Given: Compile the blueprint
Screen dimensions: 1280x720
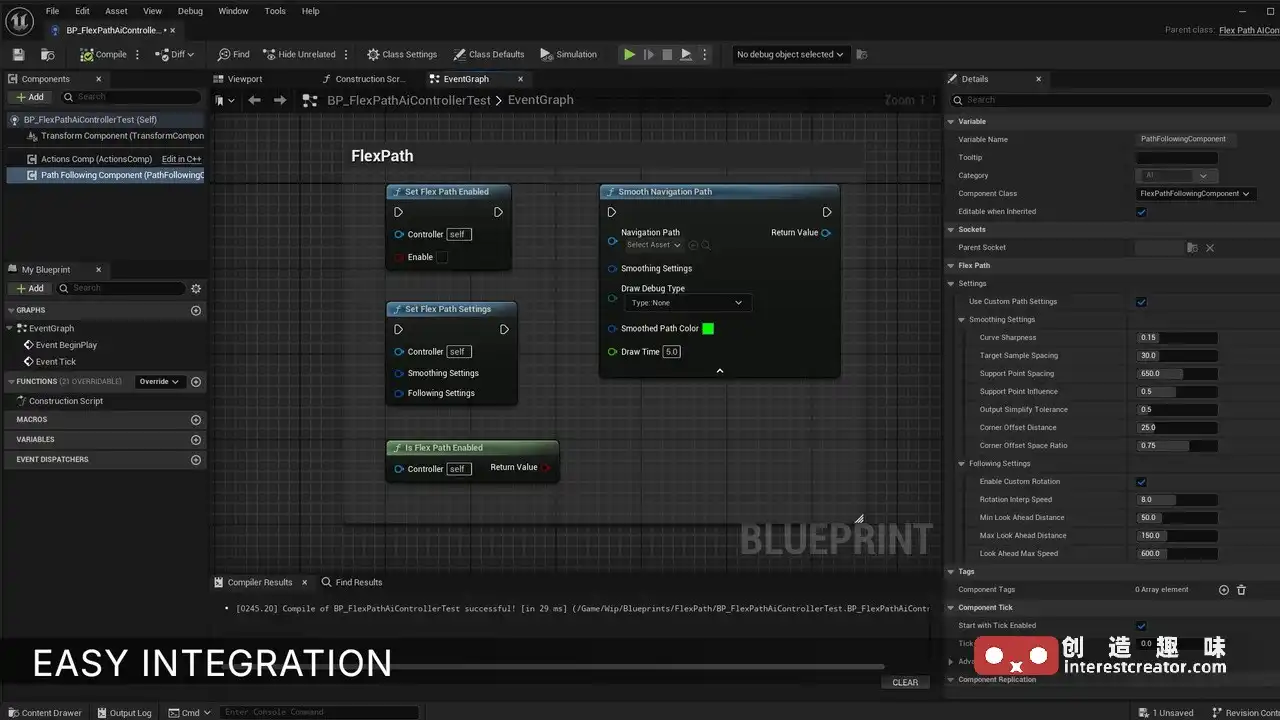Looking at the screenshot, I should [103, 54].
